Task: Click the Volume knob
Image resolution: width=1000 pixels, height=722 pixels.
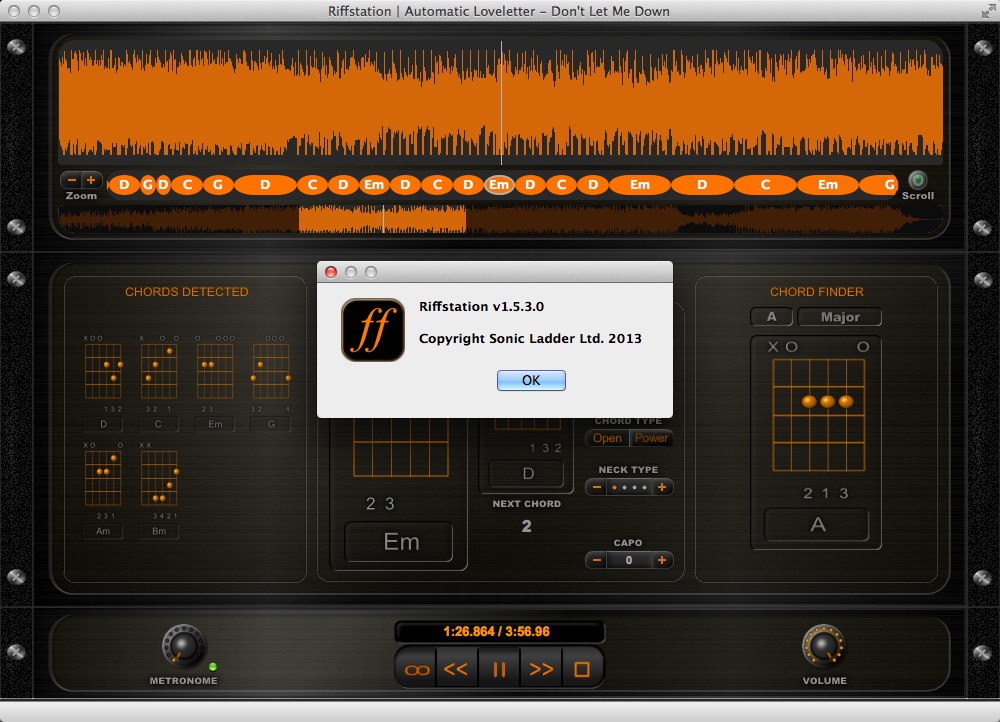Action: [823, 646]
